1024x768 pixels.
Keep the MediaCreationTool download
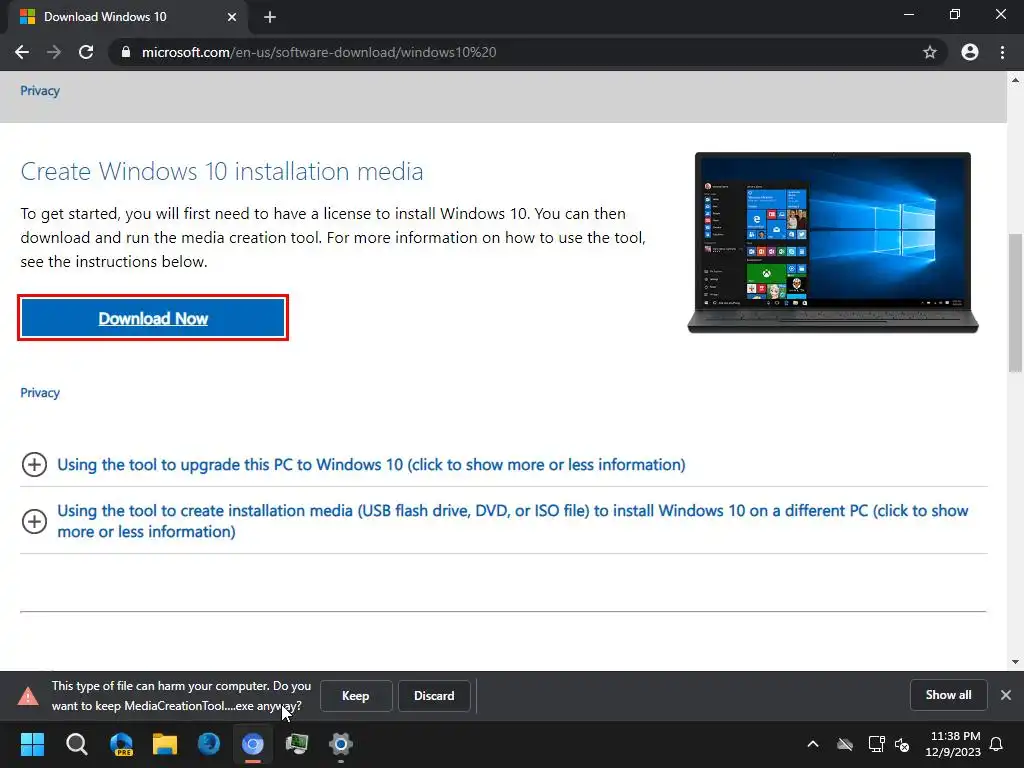[x=356, y=696]
